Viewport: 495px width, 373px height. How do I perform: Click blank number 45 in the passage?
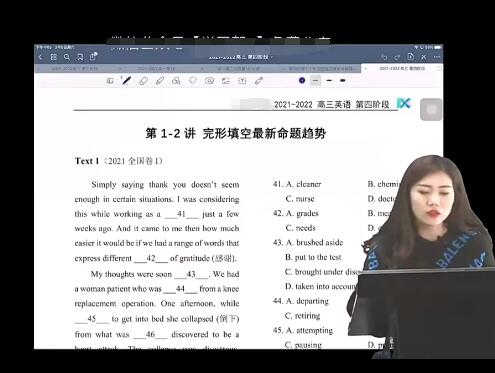92,319
